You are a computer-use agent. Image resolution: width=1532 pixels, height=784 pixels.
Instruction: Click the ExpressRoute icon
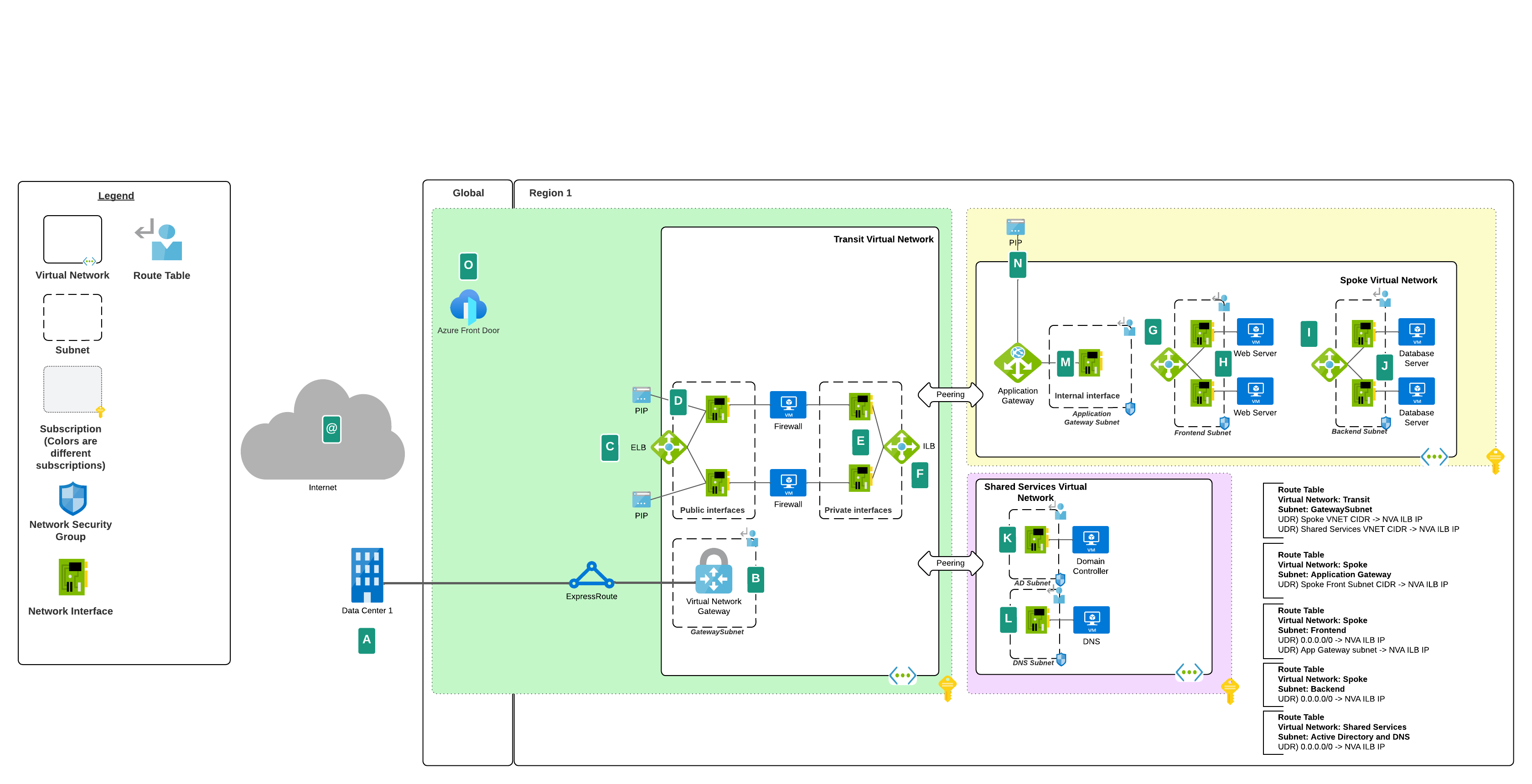click(592, 575)
